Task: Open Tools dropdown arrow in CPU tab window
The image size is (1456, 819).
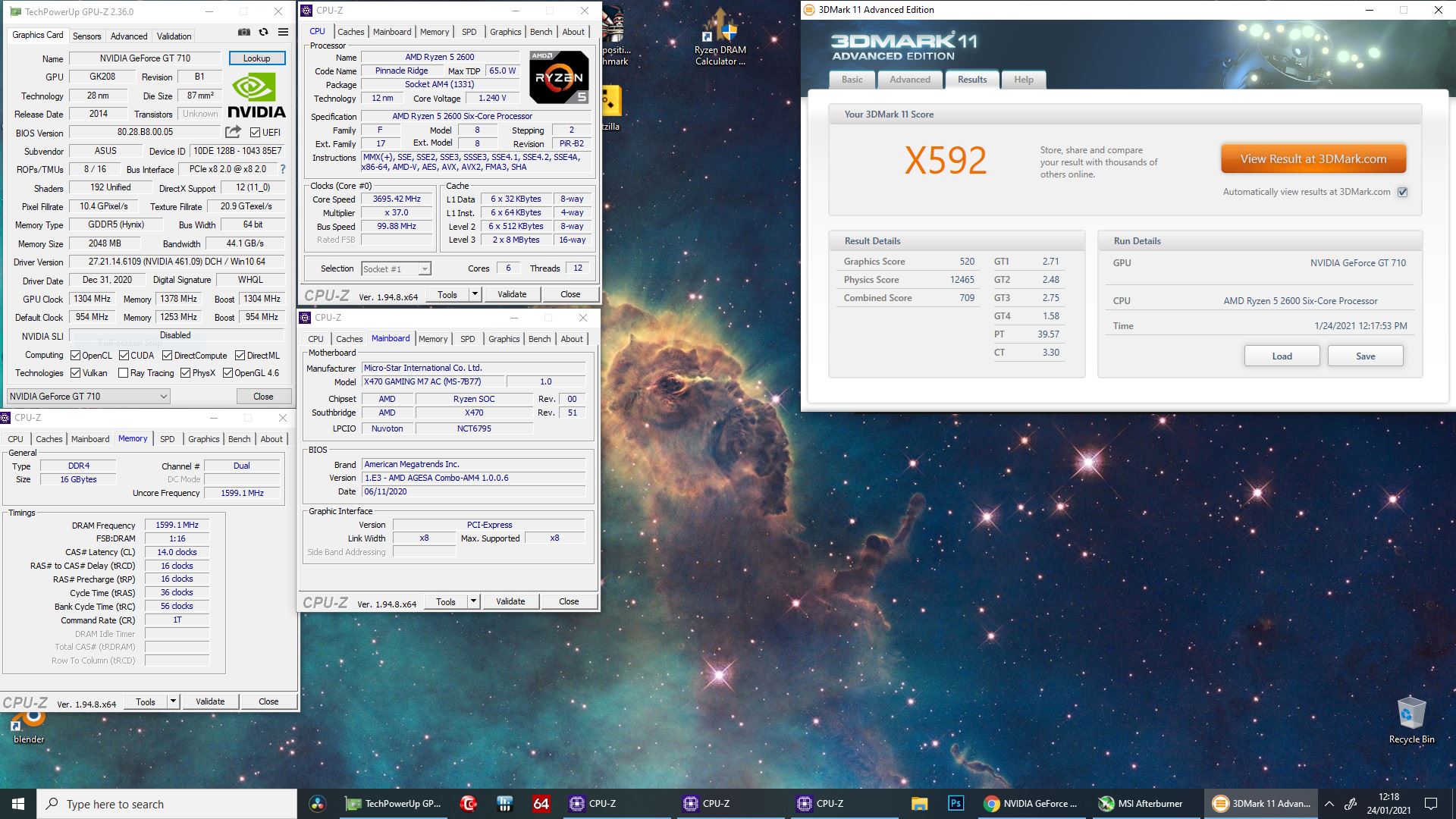Action: (x=475, y=294)
